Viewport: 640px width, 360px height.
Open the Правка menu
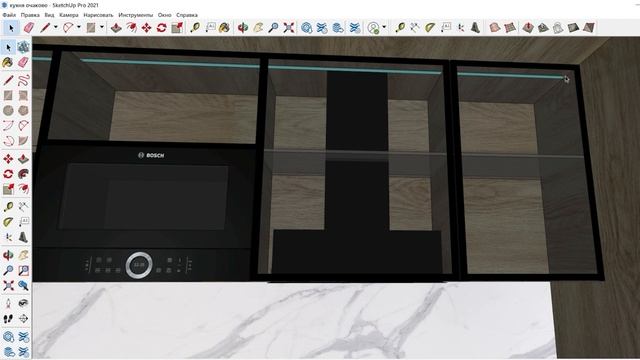[x=30, y=15]
